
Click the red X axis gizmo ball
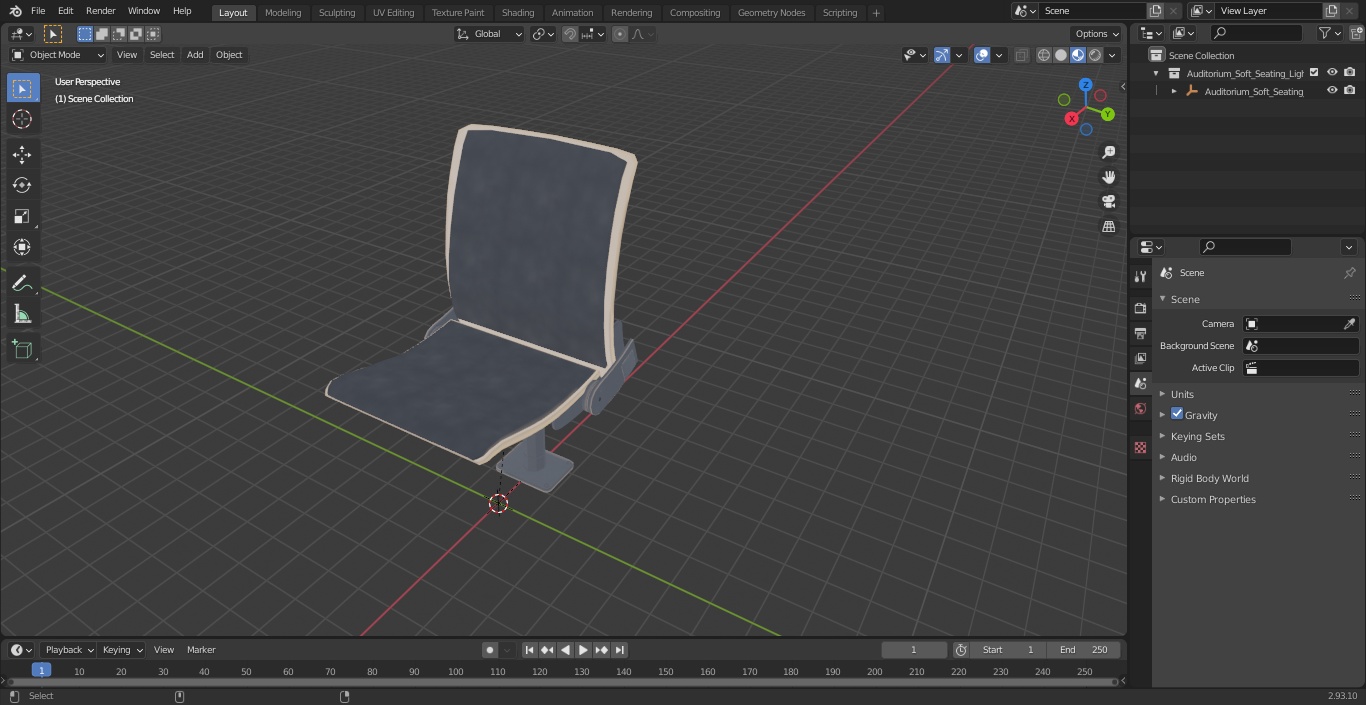point(1072,118)
